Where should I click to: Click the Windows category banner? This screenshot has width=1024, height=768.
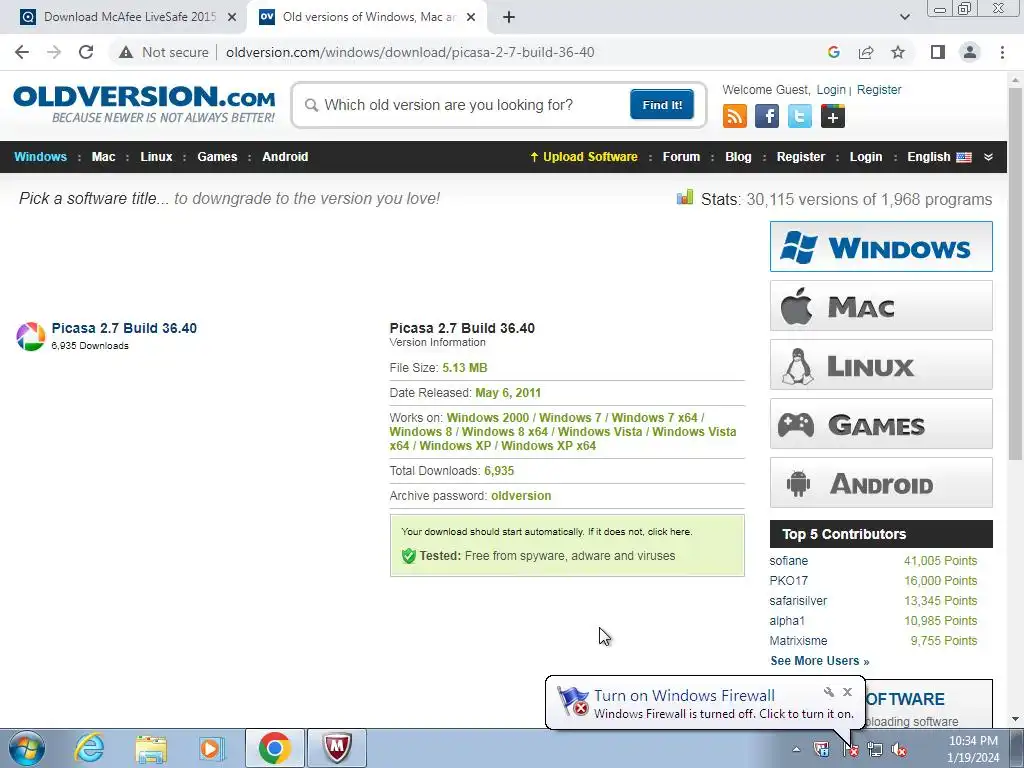click(881, 246)
